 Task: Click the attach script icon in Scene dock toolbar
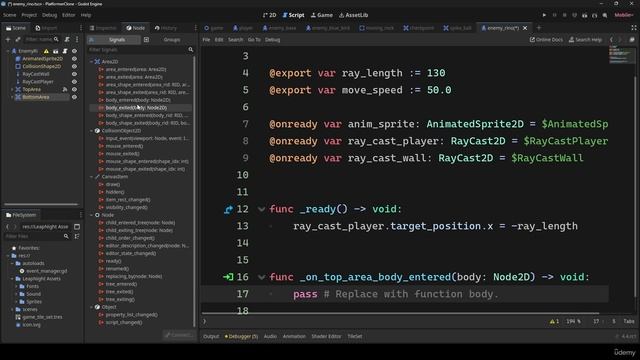[x=67, y=40]
